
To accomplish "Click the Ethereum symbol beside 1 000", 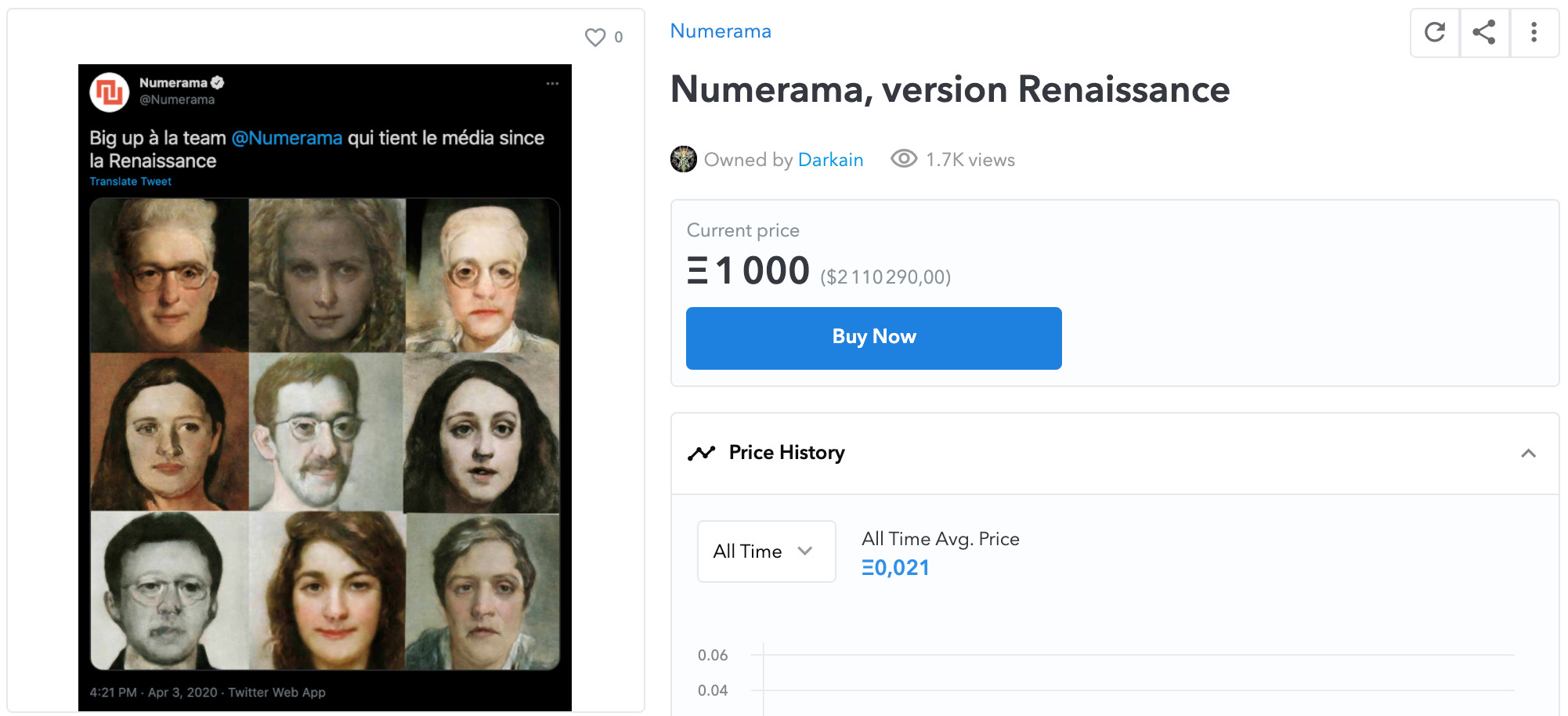I will (x=697, y=271).
